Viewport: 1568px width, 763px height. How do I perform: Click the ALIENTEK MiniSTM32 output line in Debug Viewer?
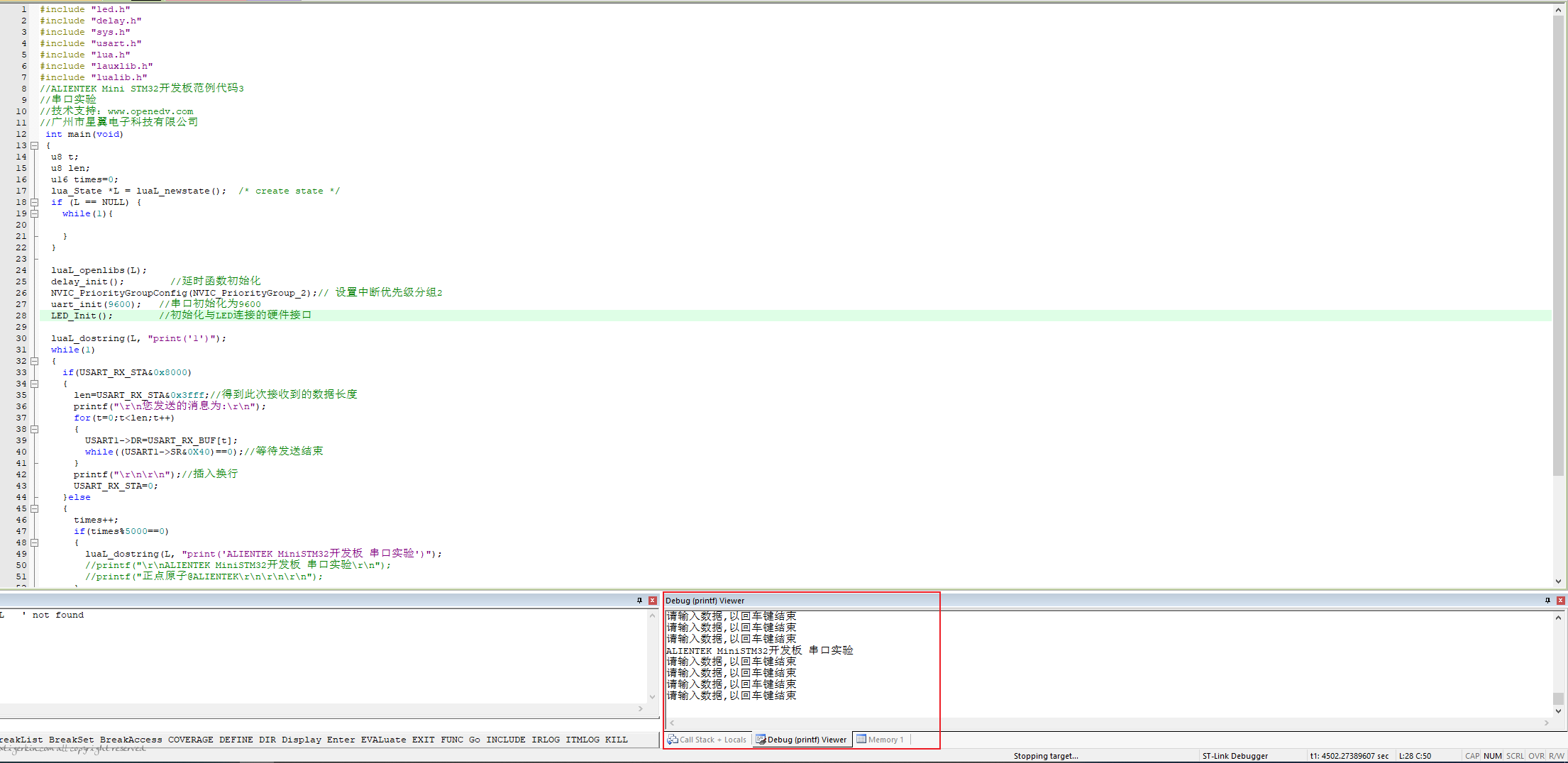tap(759, 650)
